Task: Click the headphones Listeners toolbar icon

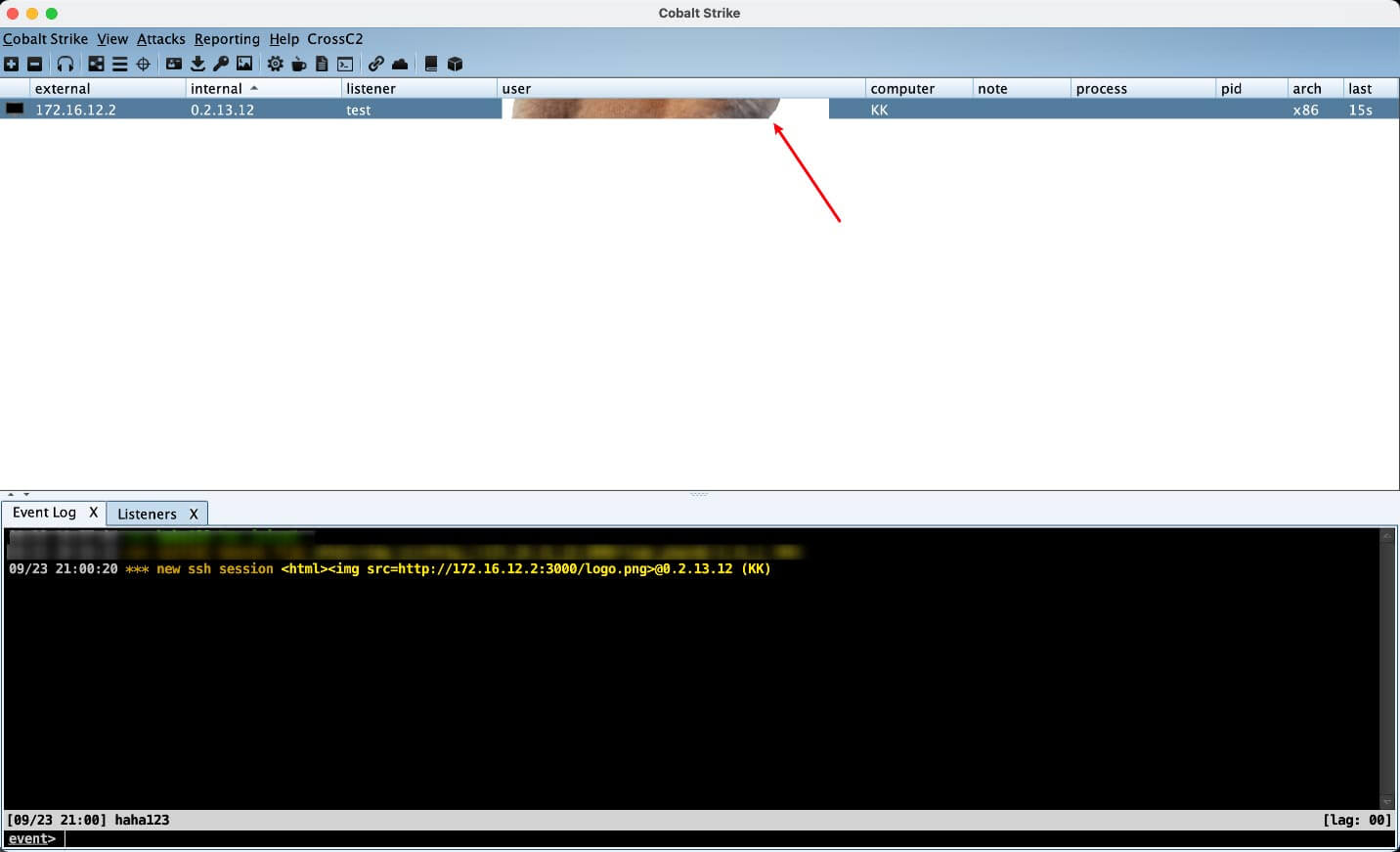Action: [66, 64]
